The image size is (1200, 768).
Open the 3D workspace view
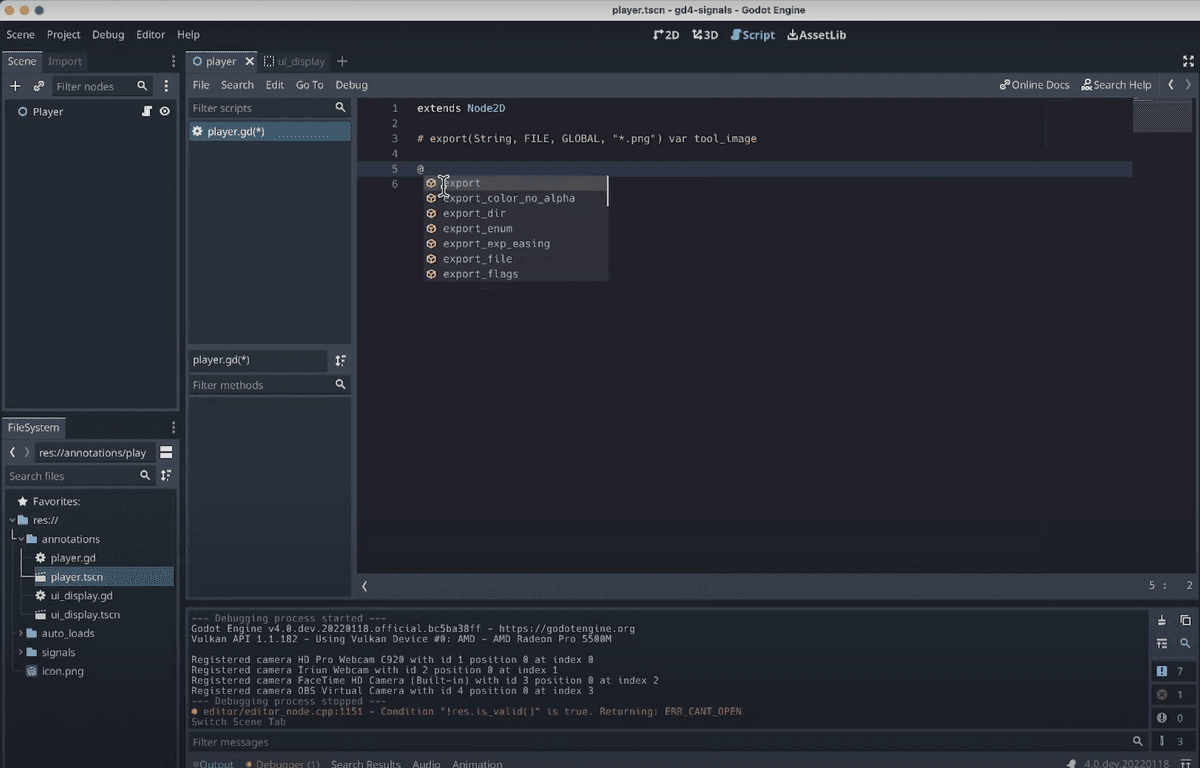(705, 34)
